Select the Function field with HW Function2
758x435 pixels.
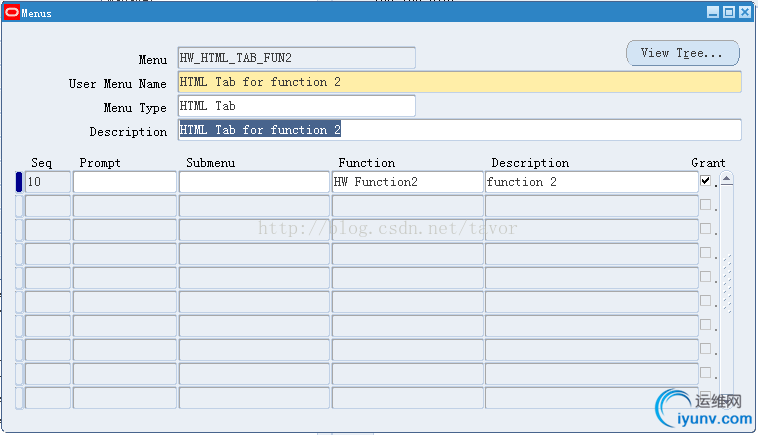[x=406, y=182]
